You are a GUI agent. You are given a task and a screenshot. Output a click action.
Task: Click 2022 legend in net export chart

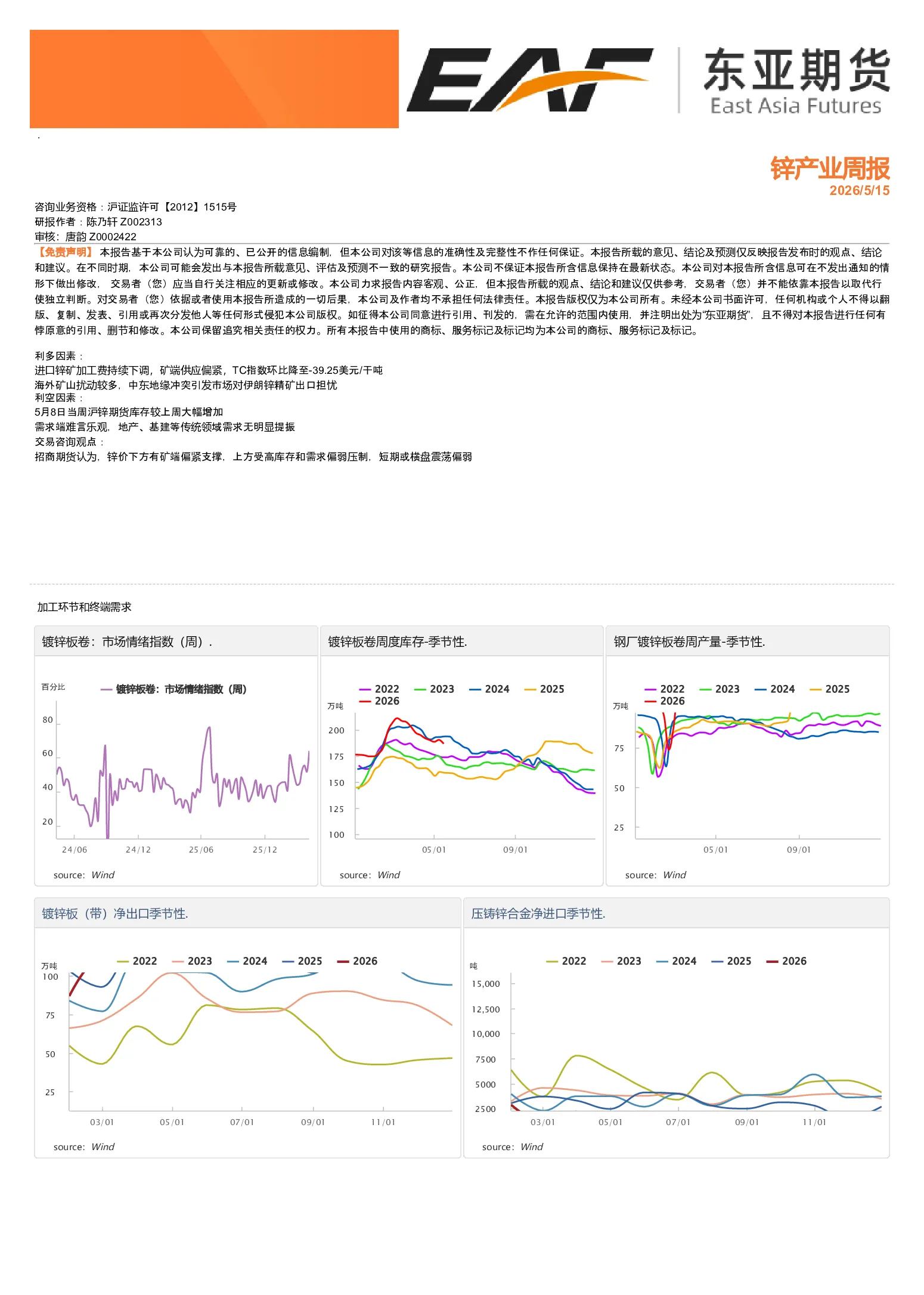click(137, 961)
